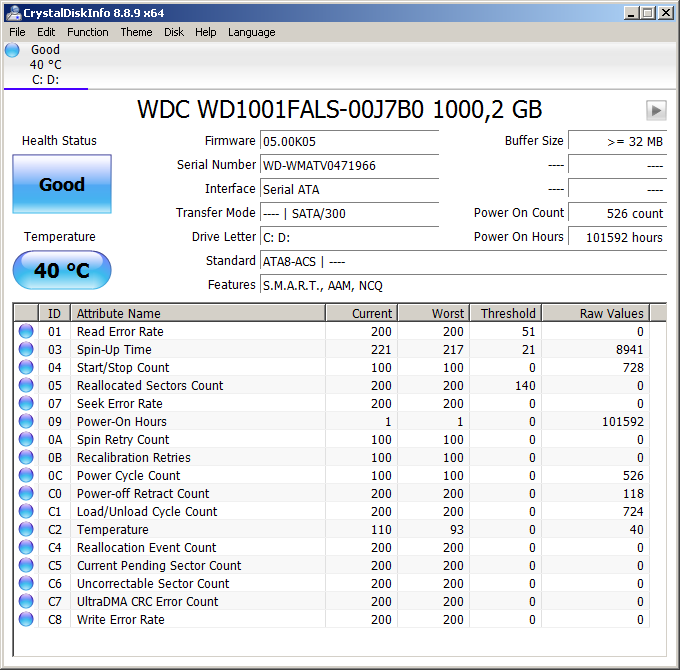Click threshold value 51 for Read Error Rate
The width and height of the screenshot is (680, 670).
click(x=528, y=331)
